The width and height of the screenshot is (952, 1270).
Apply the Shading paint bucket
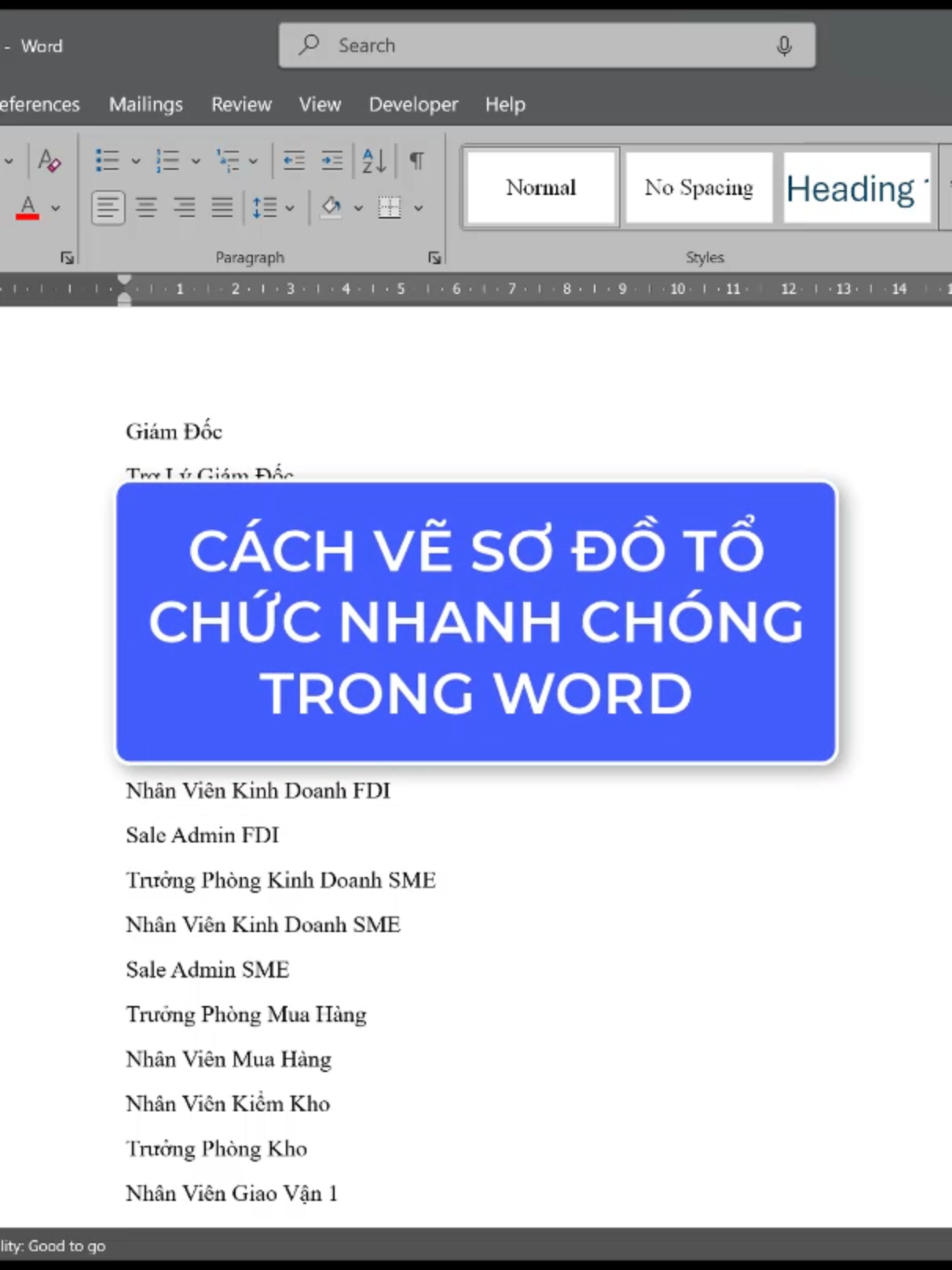331,207
